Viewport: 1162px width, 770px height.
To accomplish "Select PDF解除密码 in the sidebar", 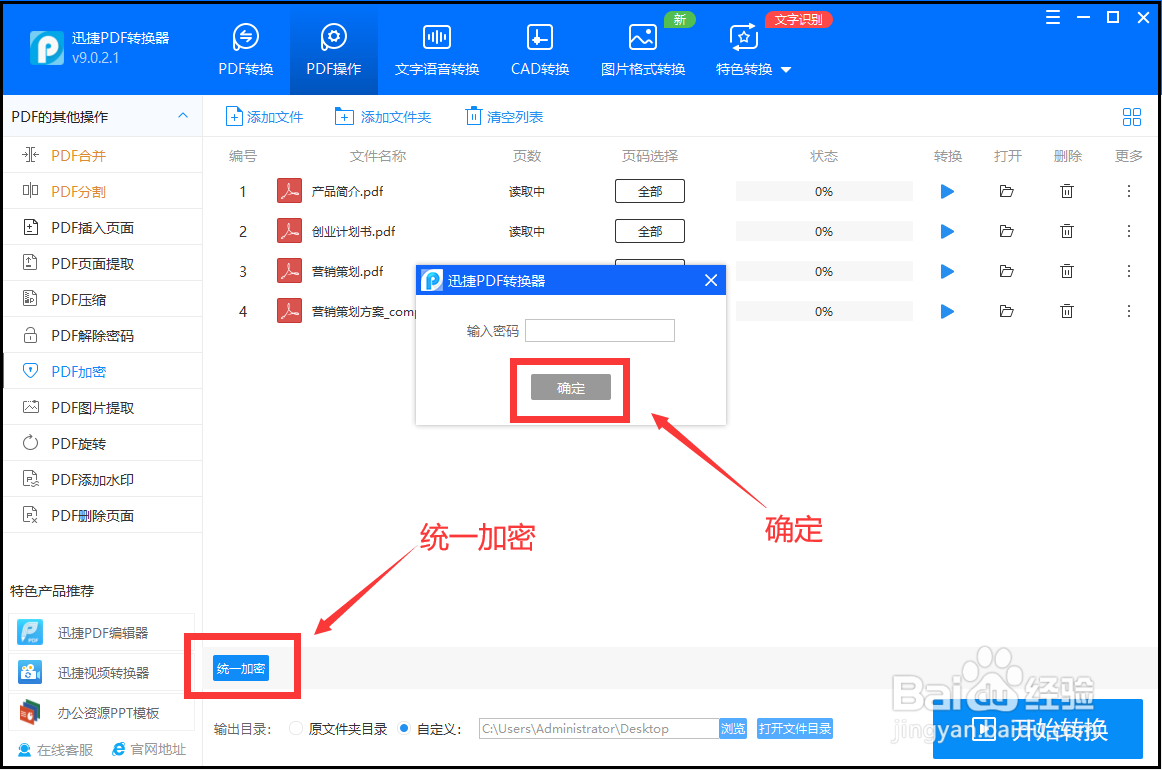I will pos(102,336).
